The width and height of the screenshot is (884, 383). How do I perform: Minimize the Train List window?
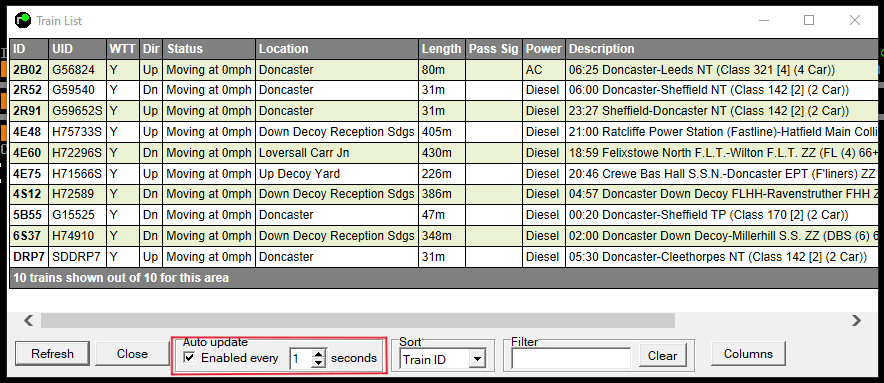coord(764,20)
